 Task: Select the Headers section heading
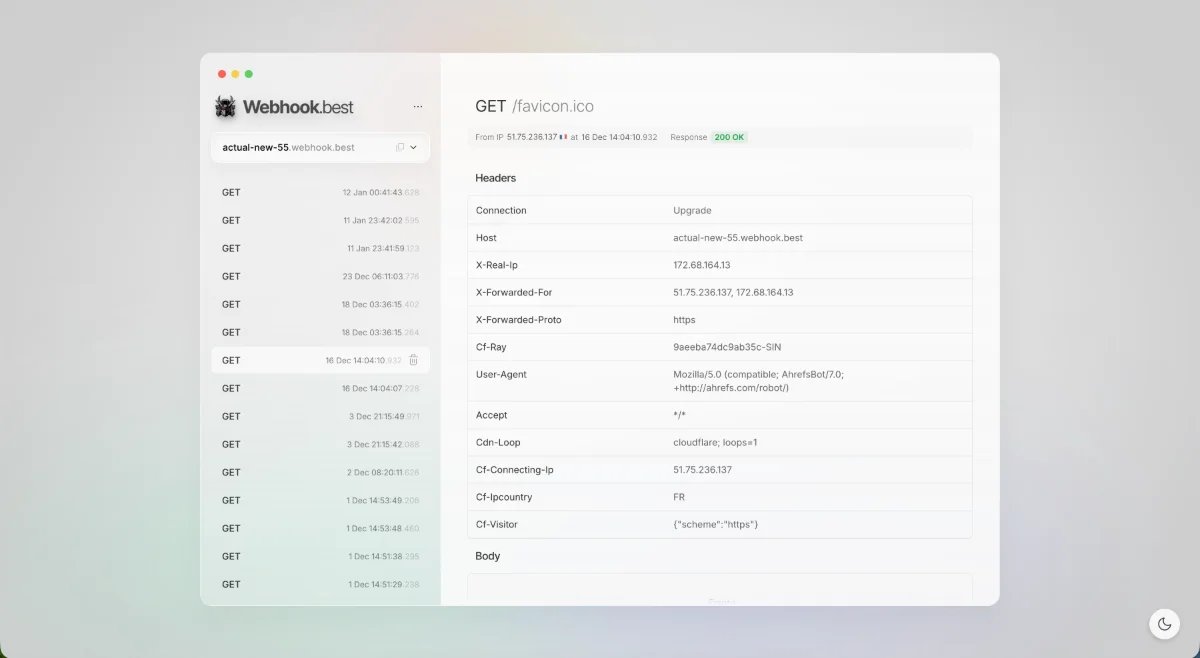(x=495, y=178)
